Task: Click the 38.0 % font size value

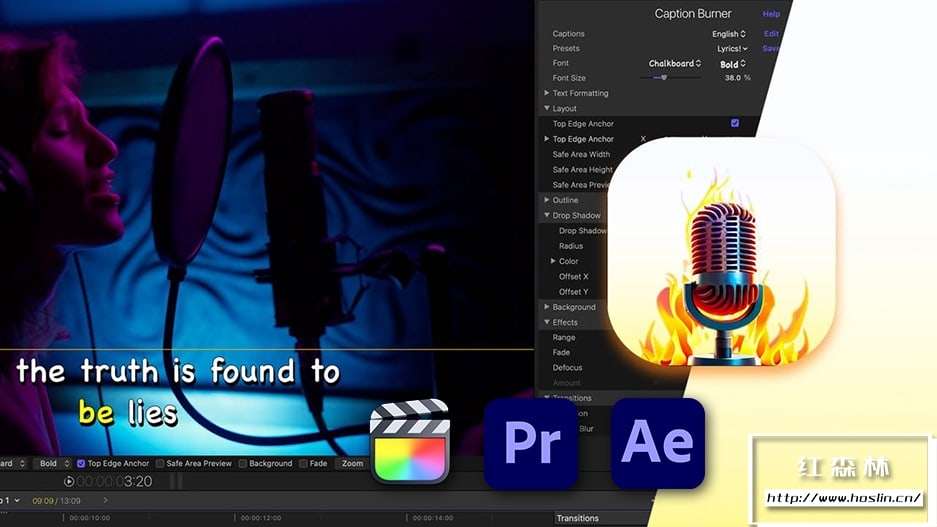Action: [x=737, y=78]
